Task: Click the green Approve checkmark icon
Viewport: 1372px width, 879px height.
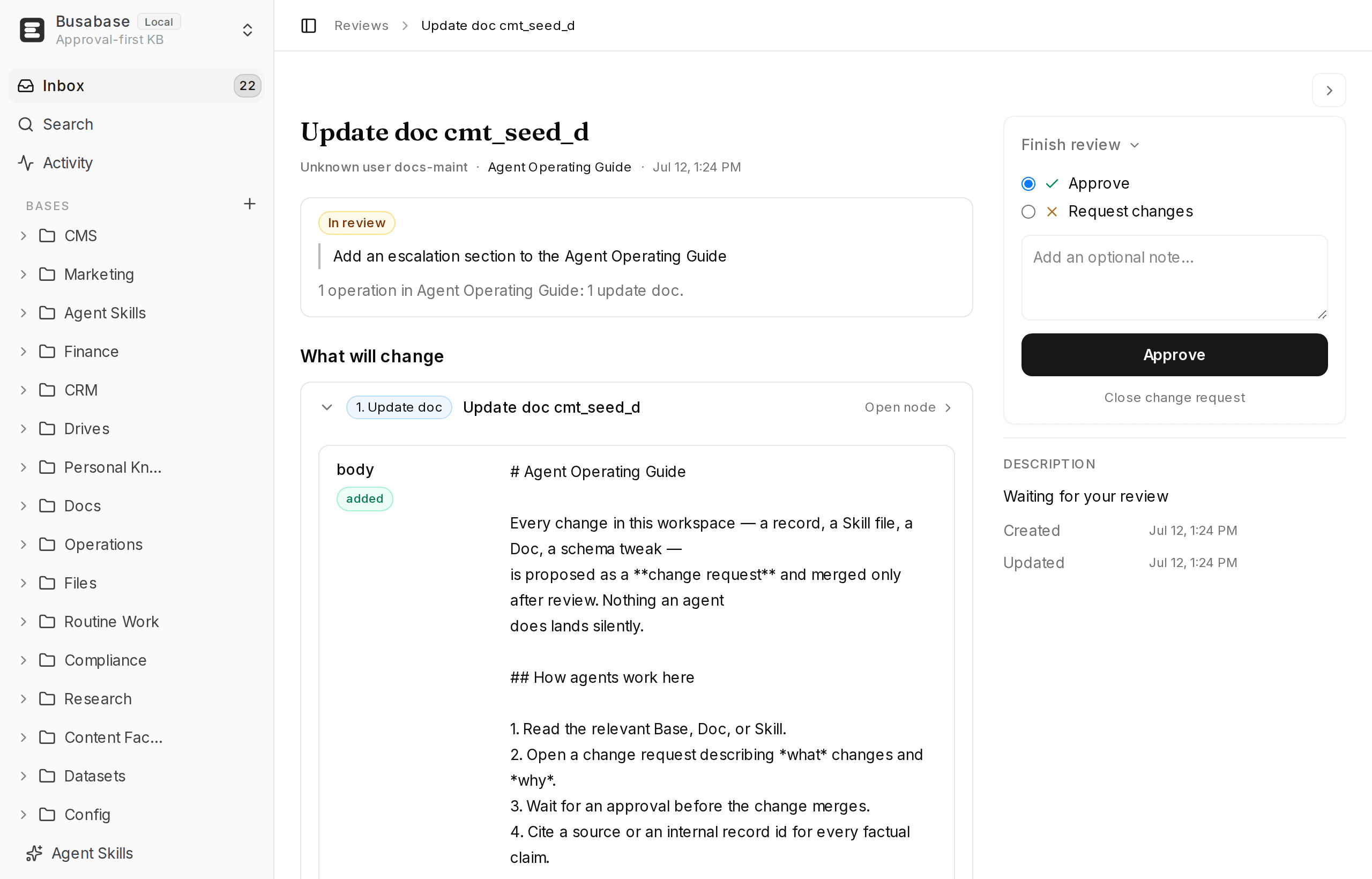Action: [x=1052, y=184]
